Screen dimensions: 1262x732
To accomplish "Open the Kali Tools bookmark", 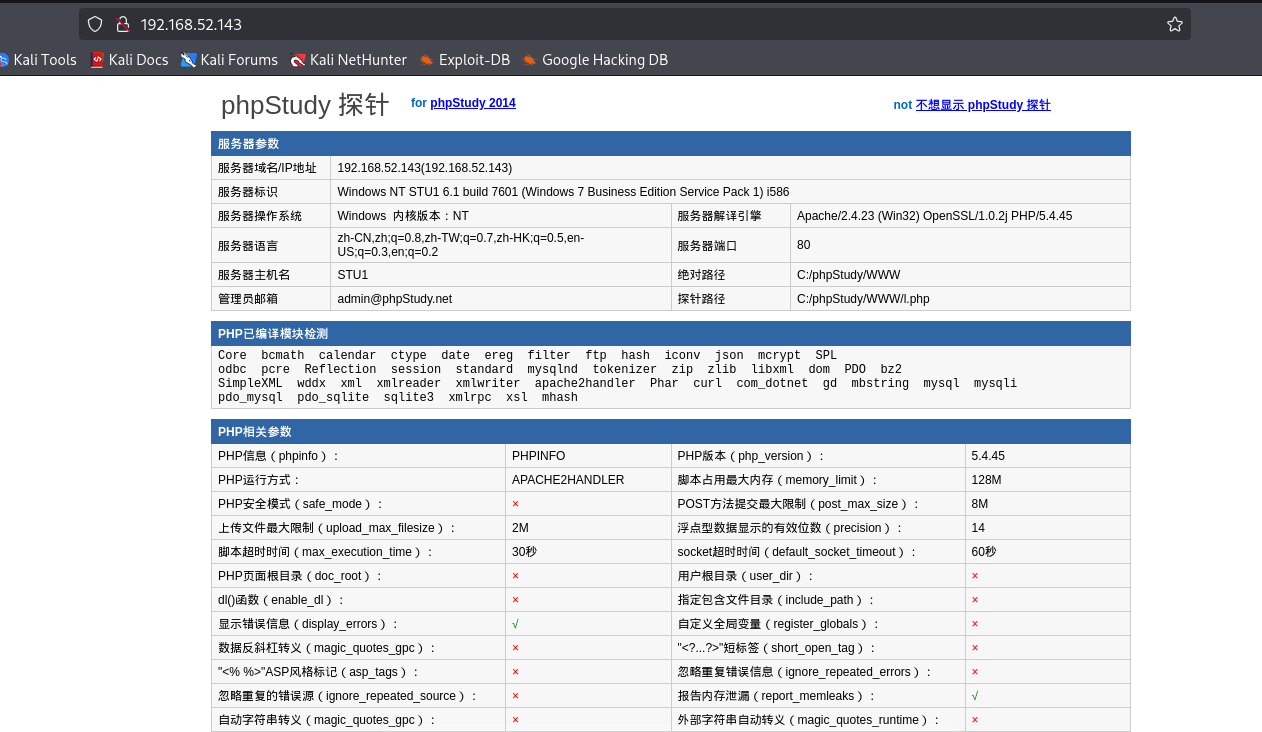I will point(38,60).
